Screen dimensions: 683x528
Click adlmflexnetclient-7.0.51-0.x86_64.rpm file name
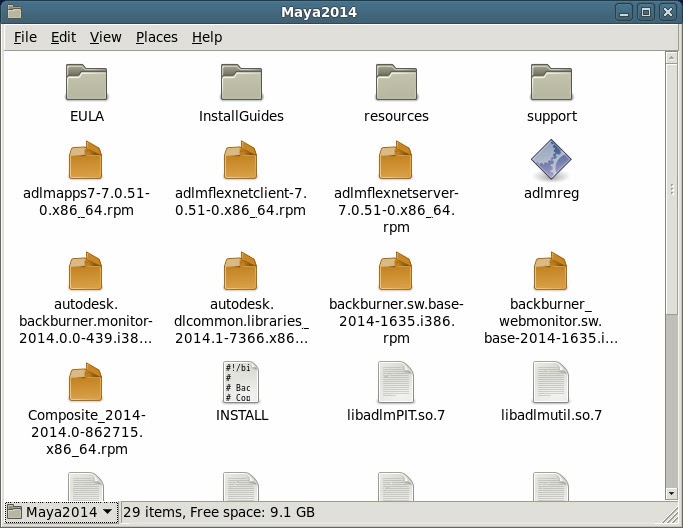coord(240,201)
